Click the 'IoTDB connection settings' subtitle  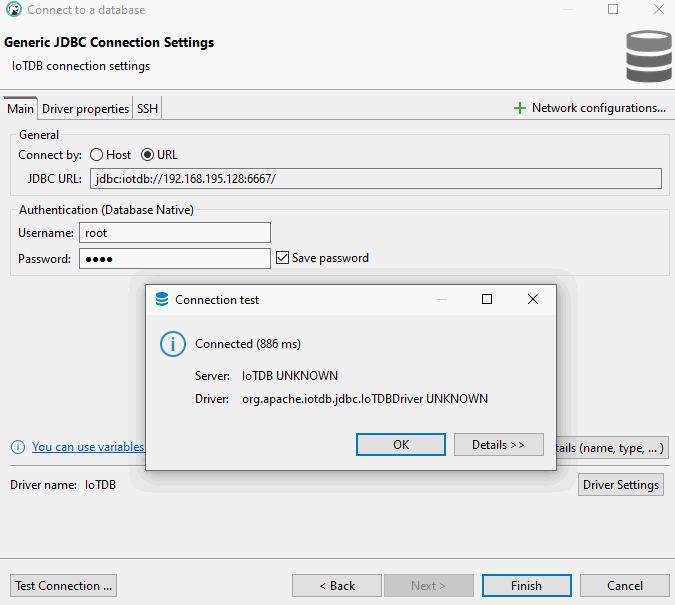click(x=81, y=66)
